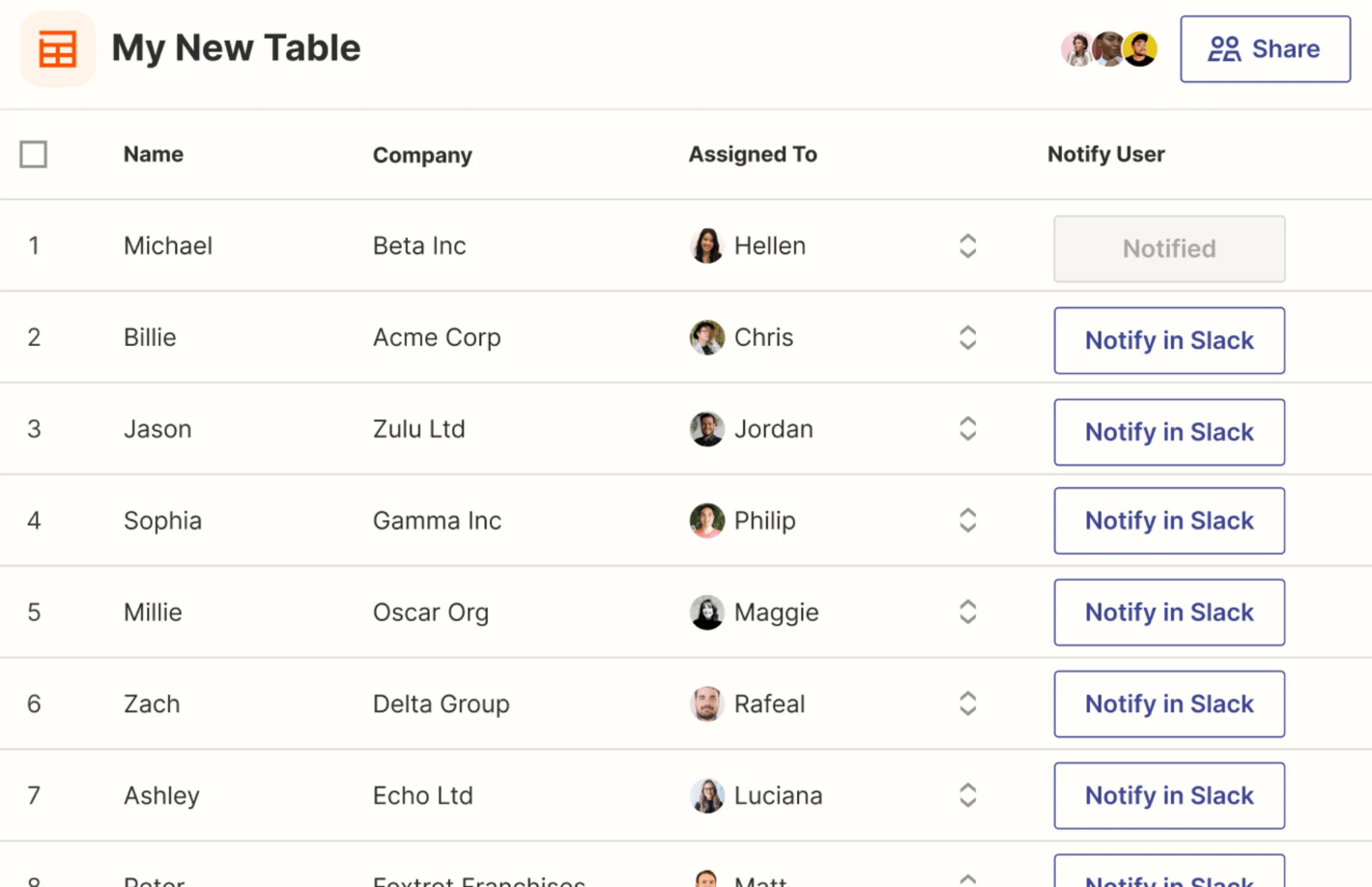
Task: Expand the assignee selector for Jordan
Action: [967, 429]
